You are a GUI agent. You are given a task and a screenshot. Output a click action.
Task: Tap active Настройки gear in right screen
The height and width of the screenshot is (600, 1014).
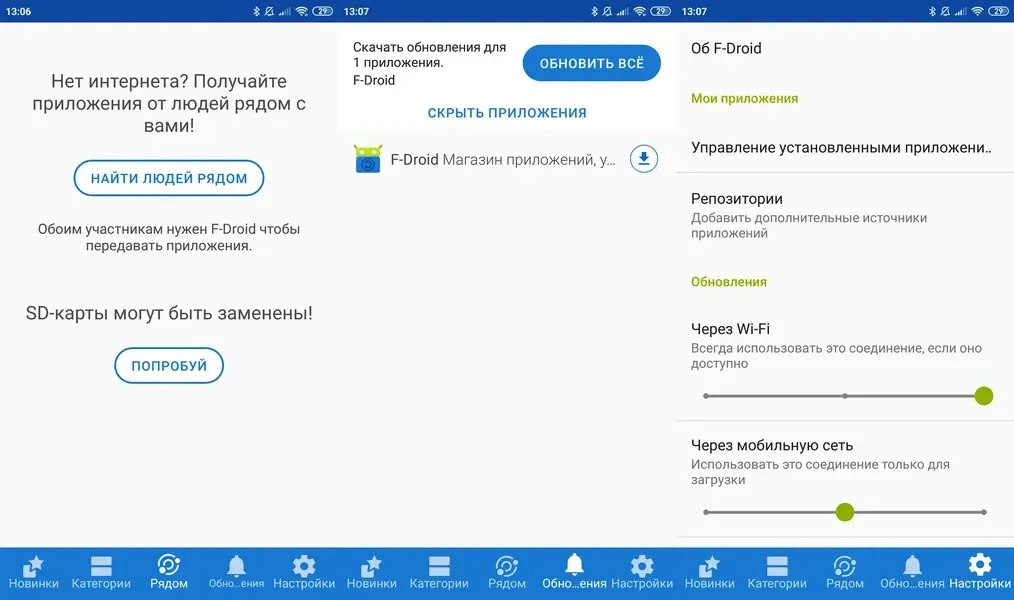[980, 564]
